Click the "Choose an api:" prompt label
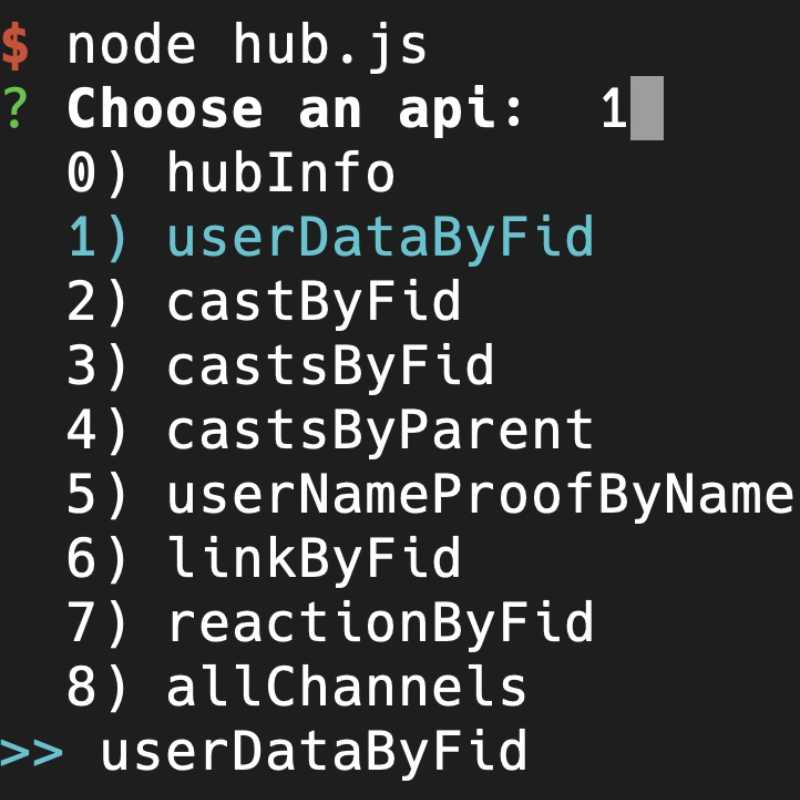Image resolution: width=800 pixels, height=800 pixels. 296,110
